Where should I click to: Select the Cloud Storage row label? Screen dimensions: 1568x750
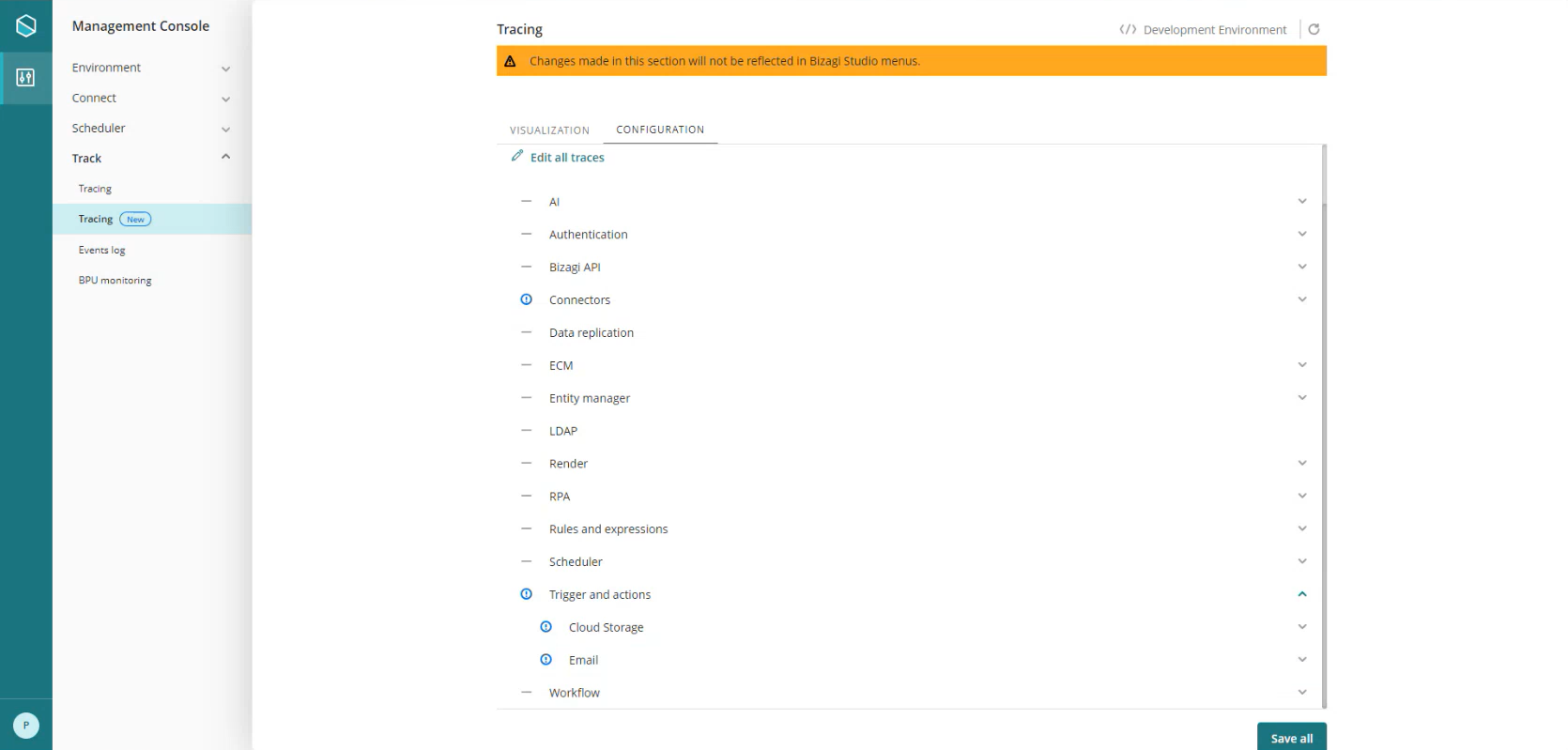click(x=606, y=627)
